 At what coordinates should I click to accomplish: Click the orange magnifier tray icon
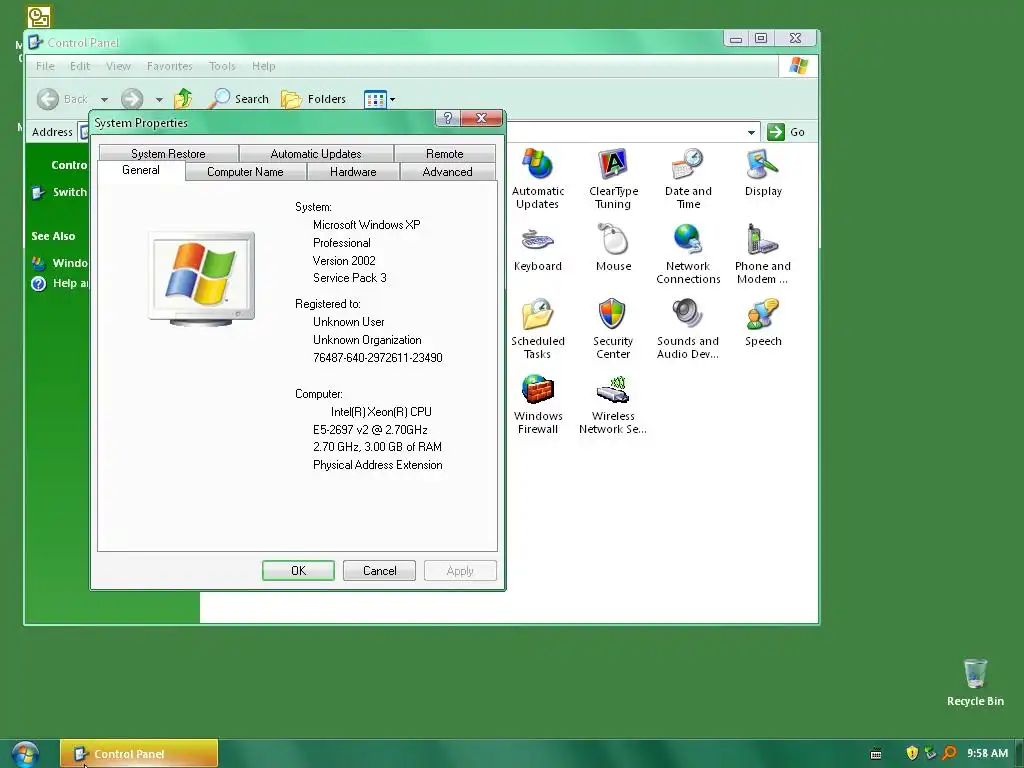949,753
